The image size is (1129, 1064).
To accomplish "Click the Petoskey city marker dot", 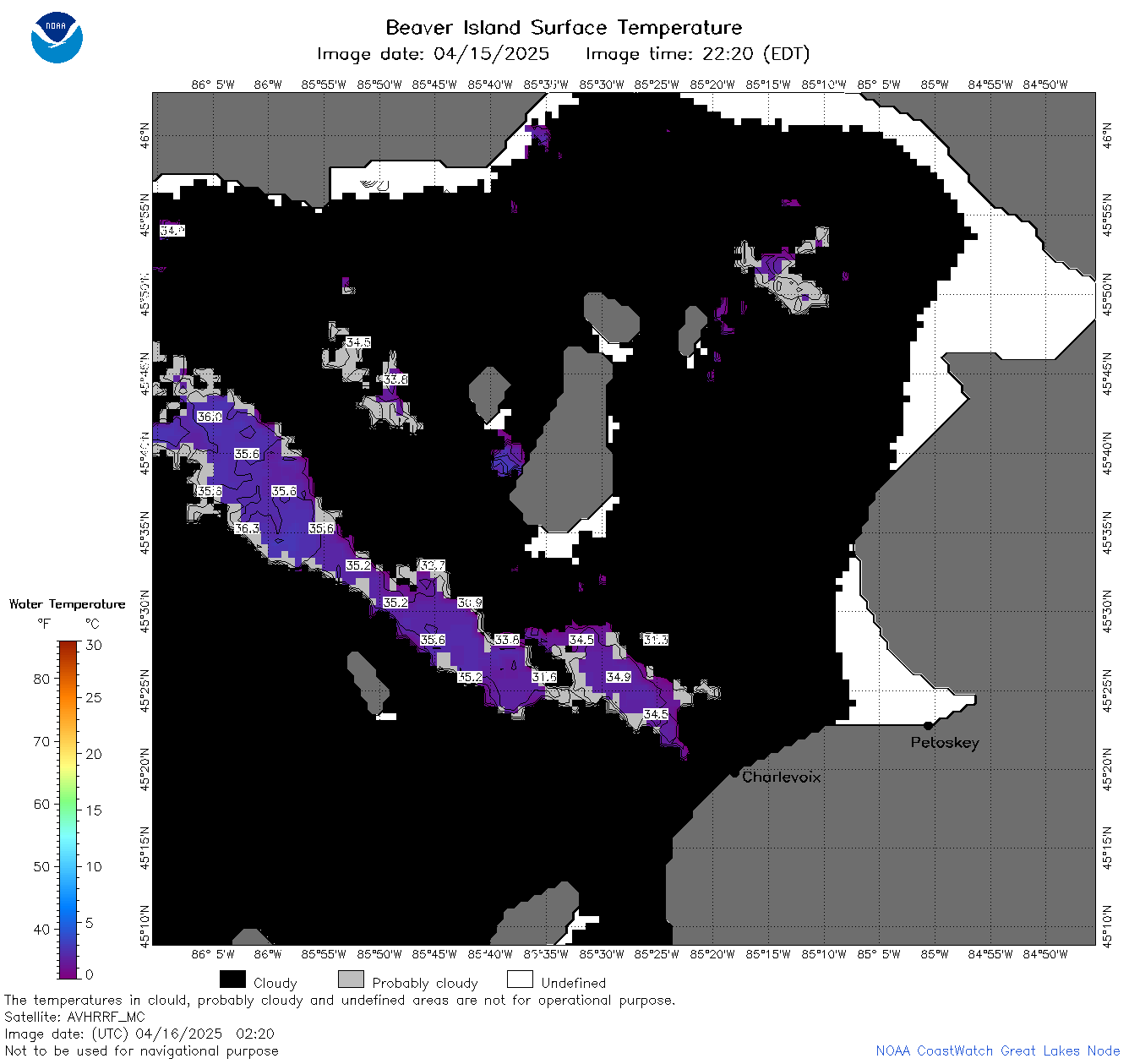I will point(928,725).
